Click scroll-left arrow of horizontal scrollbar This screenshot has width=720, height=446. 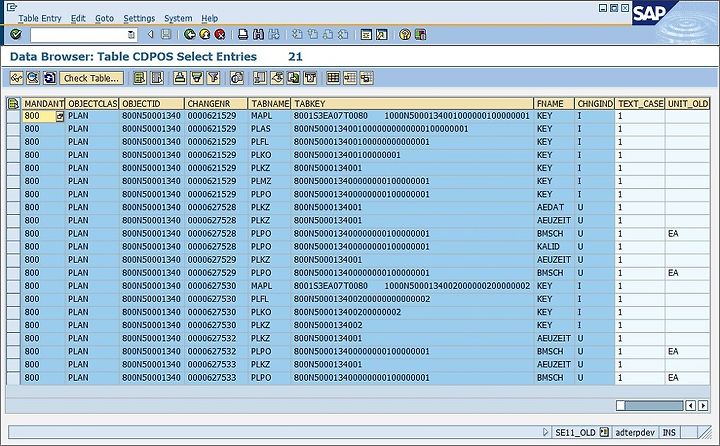690,406
